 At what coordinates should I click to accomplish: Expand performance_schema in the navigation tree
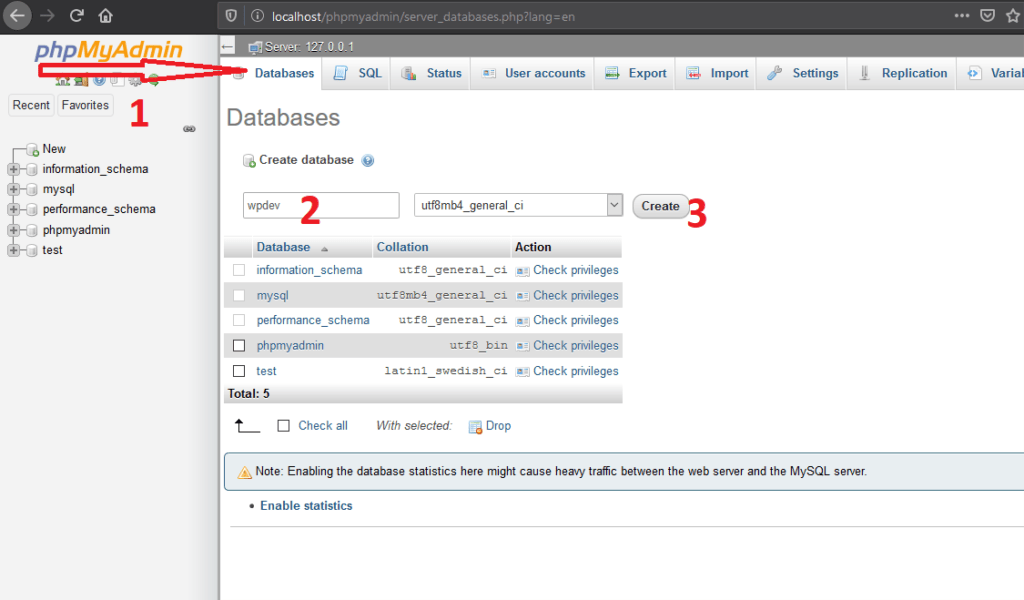(x=13, y=210)
